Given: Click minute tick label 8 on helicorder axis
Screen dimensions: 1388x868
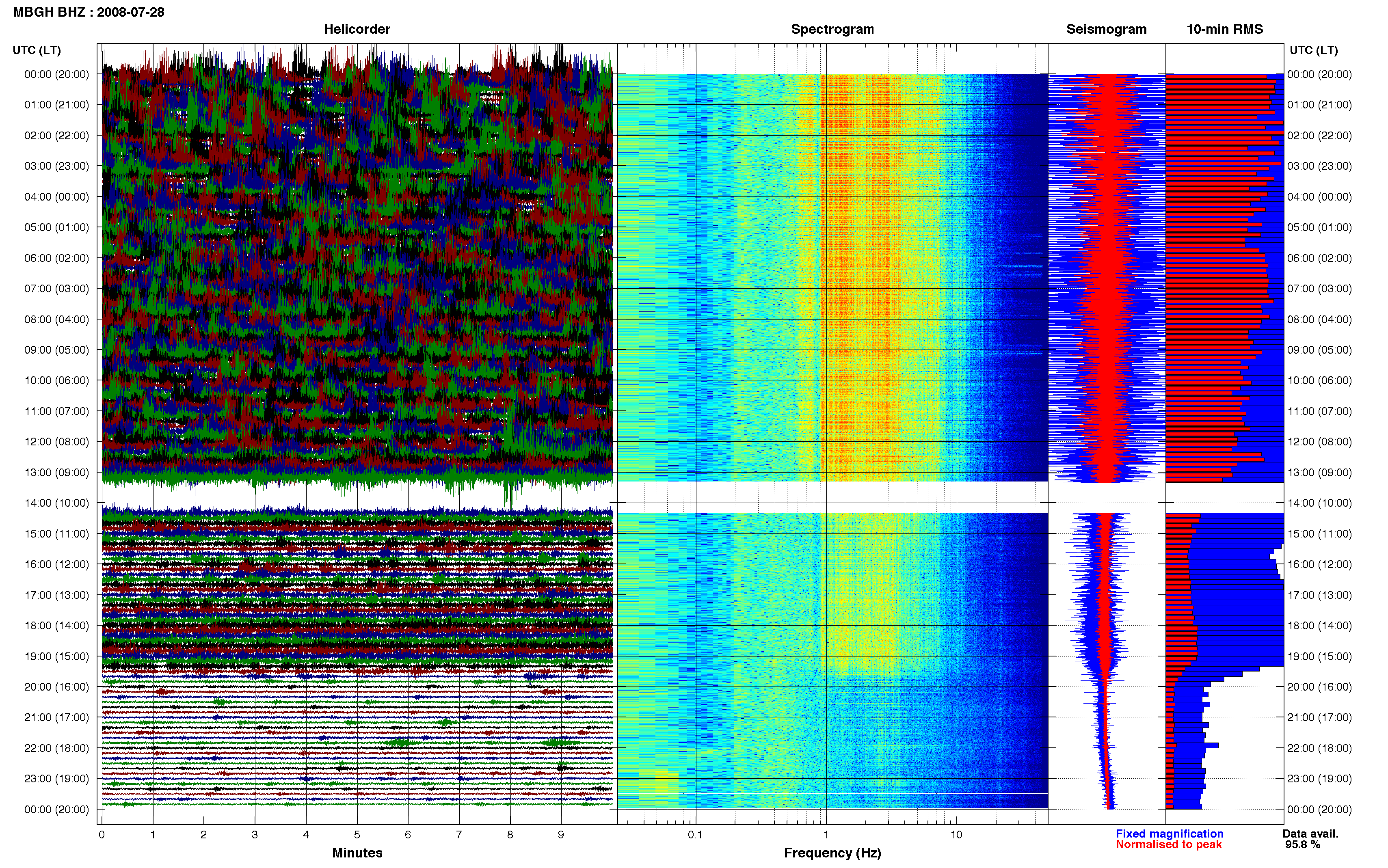Looking at the screenshot, I should 510,835.
